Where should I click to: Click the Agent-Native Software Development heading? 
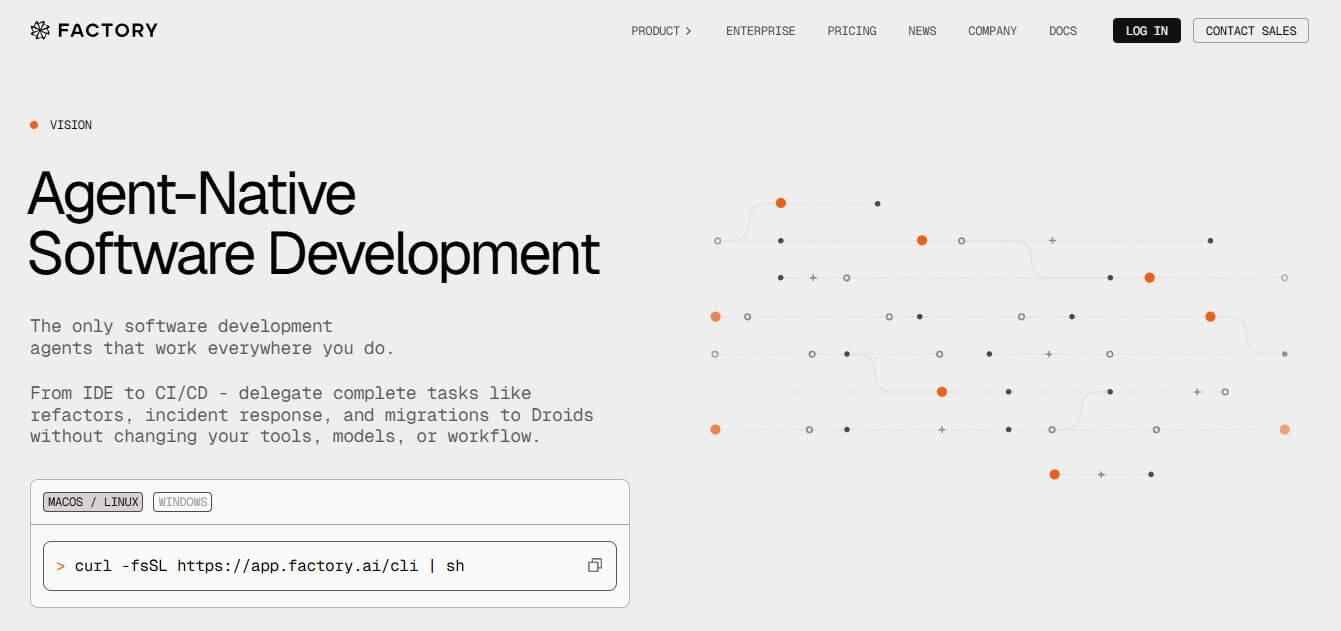312,223
